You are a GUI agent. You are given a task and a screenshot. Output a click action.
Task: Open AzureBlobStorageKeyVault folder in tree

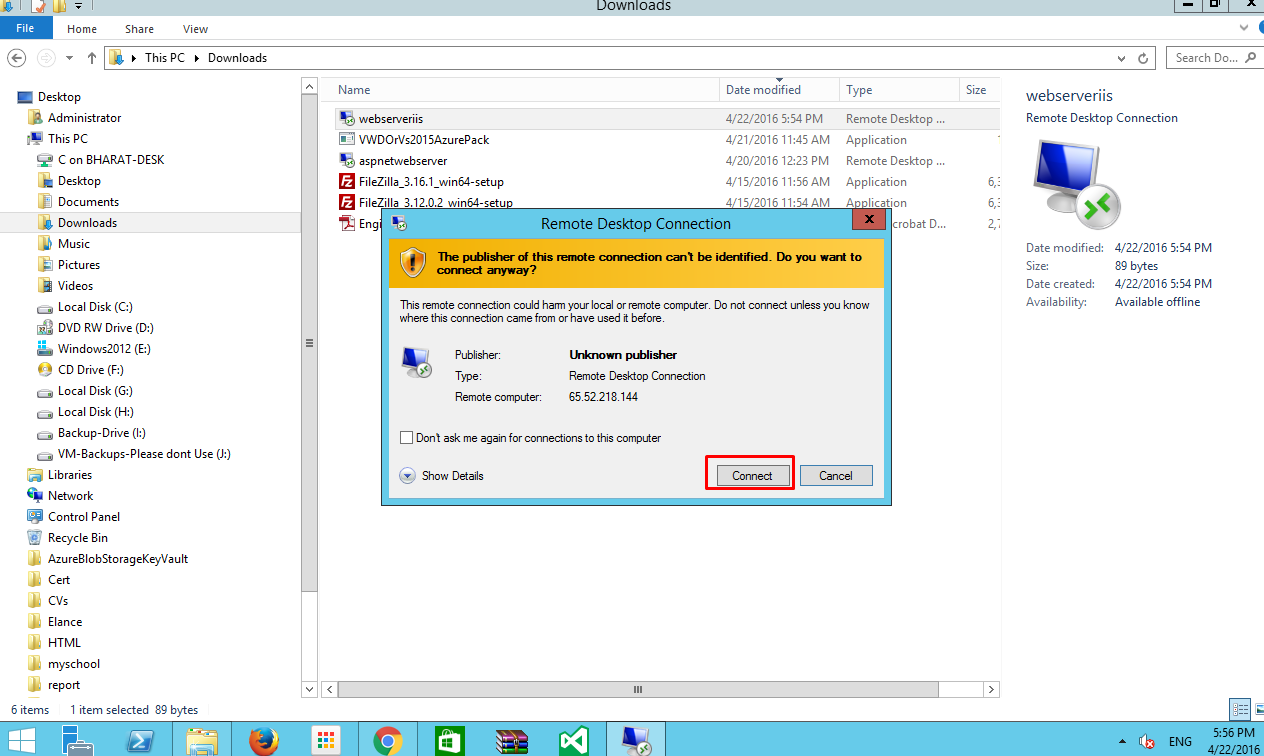pyautogui.click(x=117, y=559)
